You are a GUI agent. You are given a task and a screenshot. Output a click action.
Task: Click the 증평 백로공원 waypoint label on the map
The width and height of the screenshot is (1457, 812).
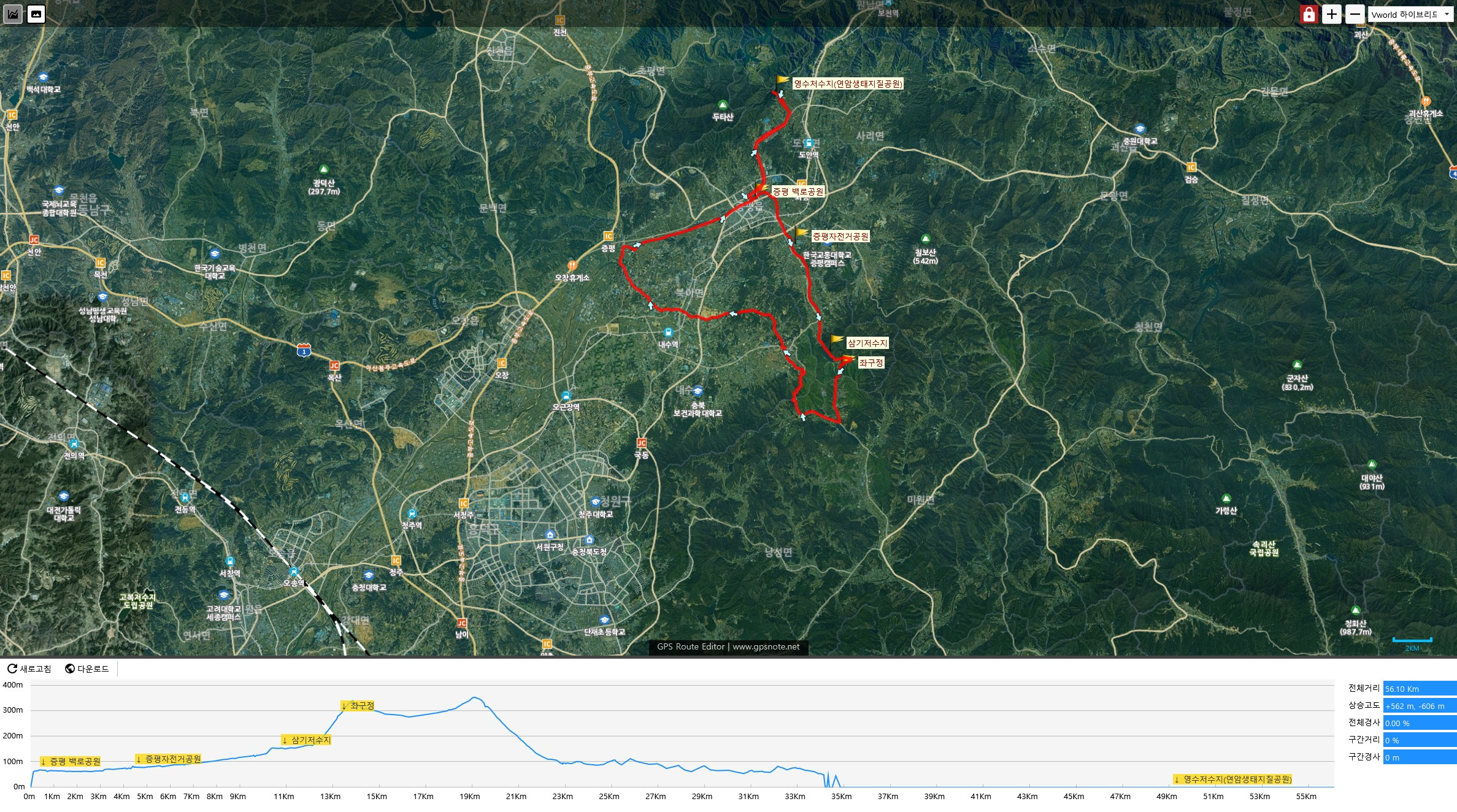click(798, 192)
